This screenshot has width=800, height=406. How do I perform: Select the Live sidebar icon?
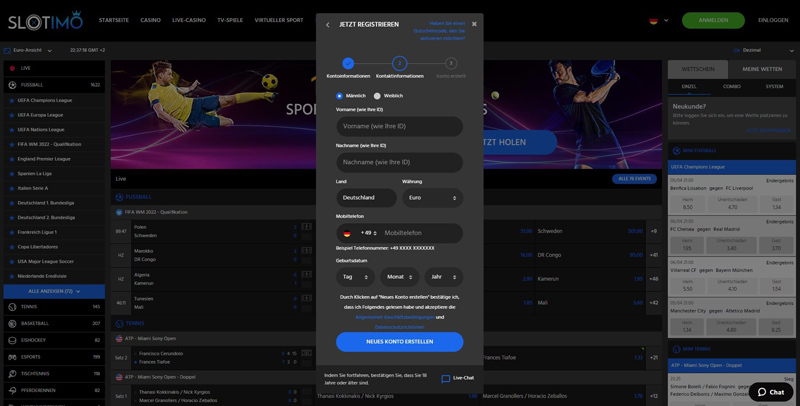12,68
